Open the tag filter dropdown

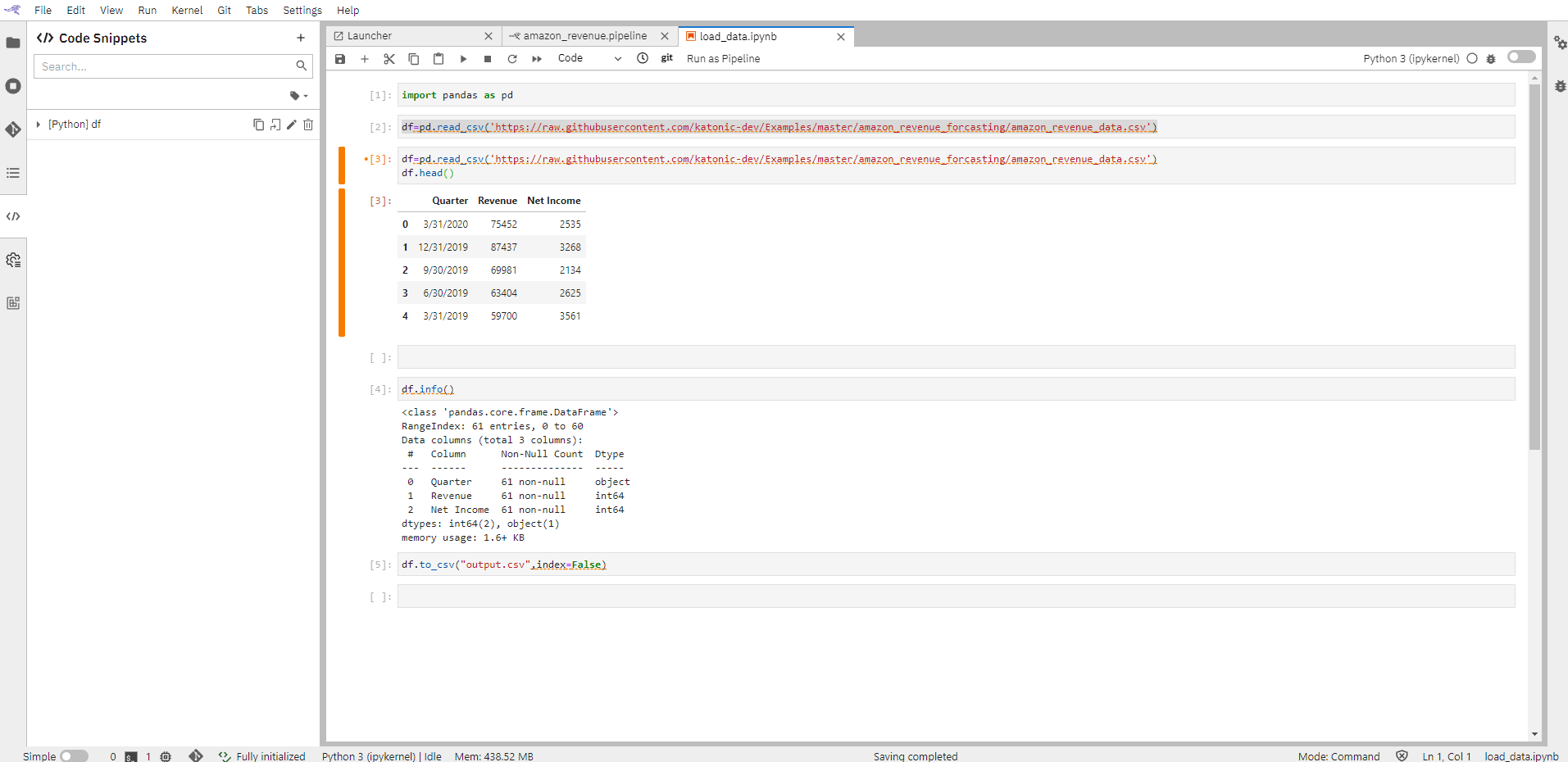298,96
